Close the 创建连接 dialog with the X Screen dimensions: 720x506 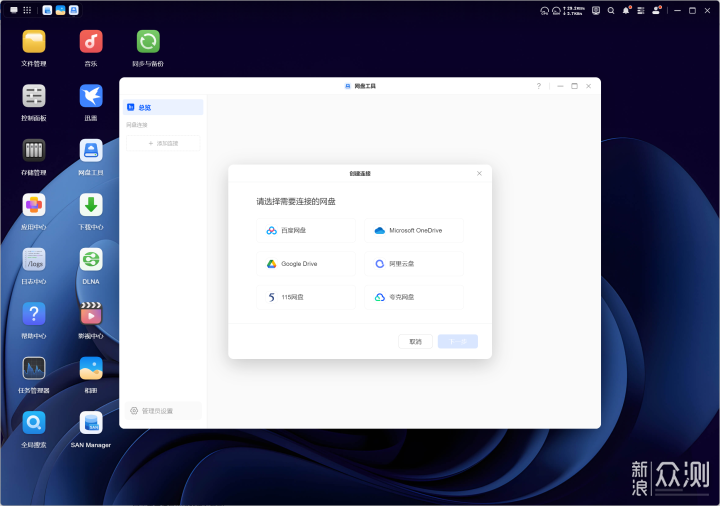point(479,174)
